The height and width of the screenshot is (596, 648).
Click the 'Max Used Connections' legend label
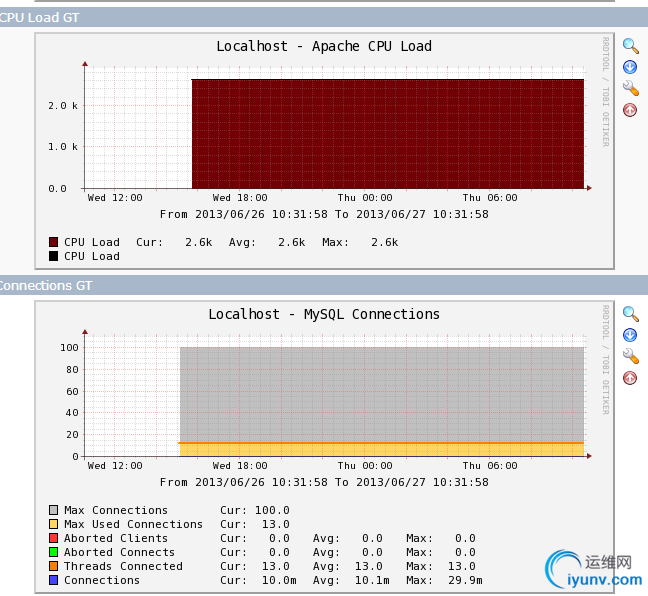[133, 524]
